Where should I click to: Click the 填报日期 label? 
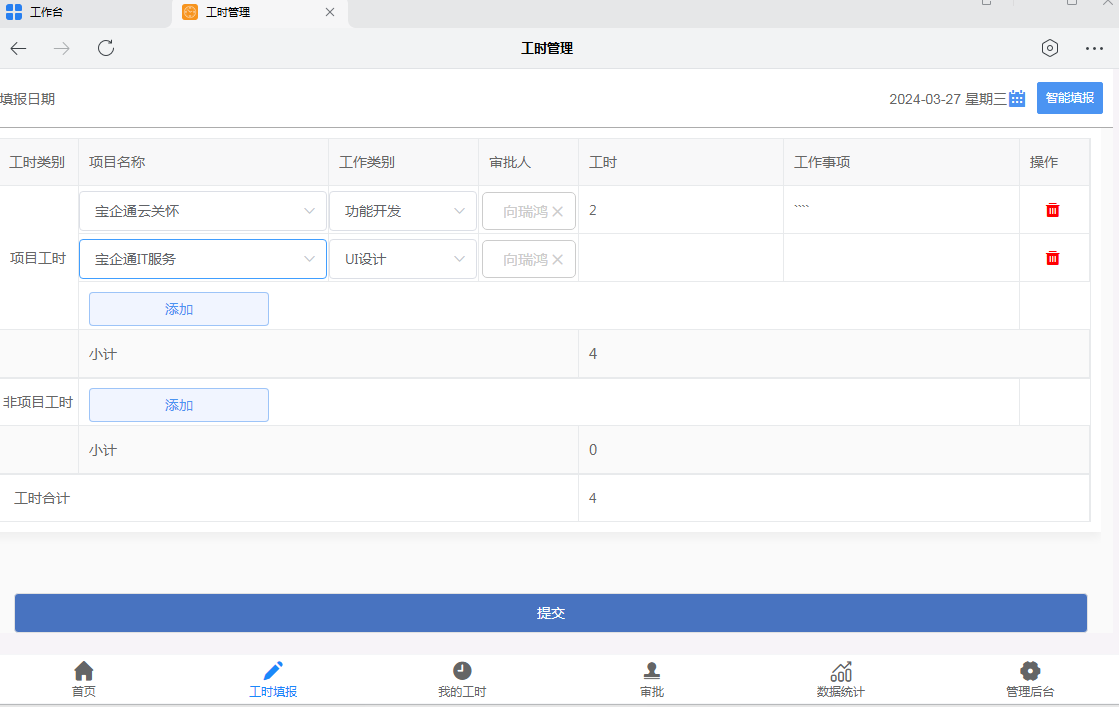28,99
